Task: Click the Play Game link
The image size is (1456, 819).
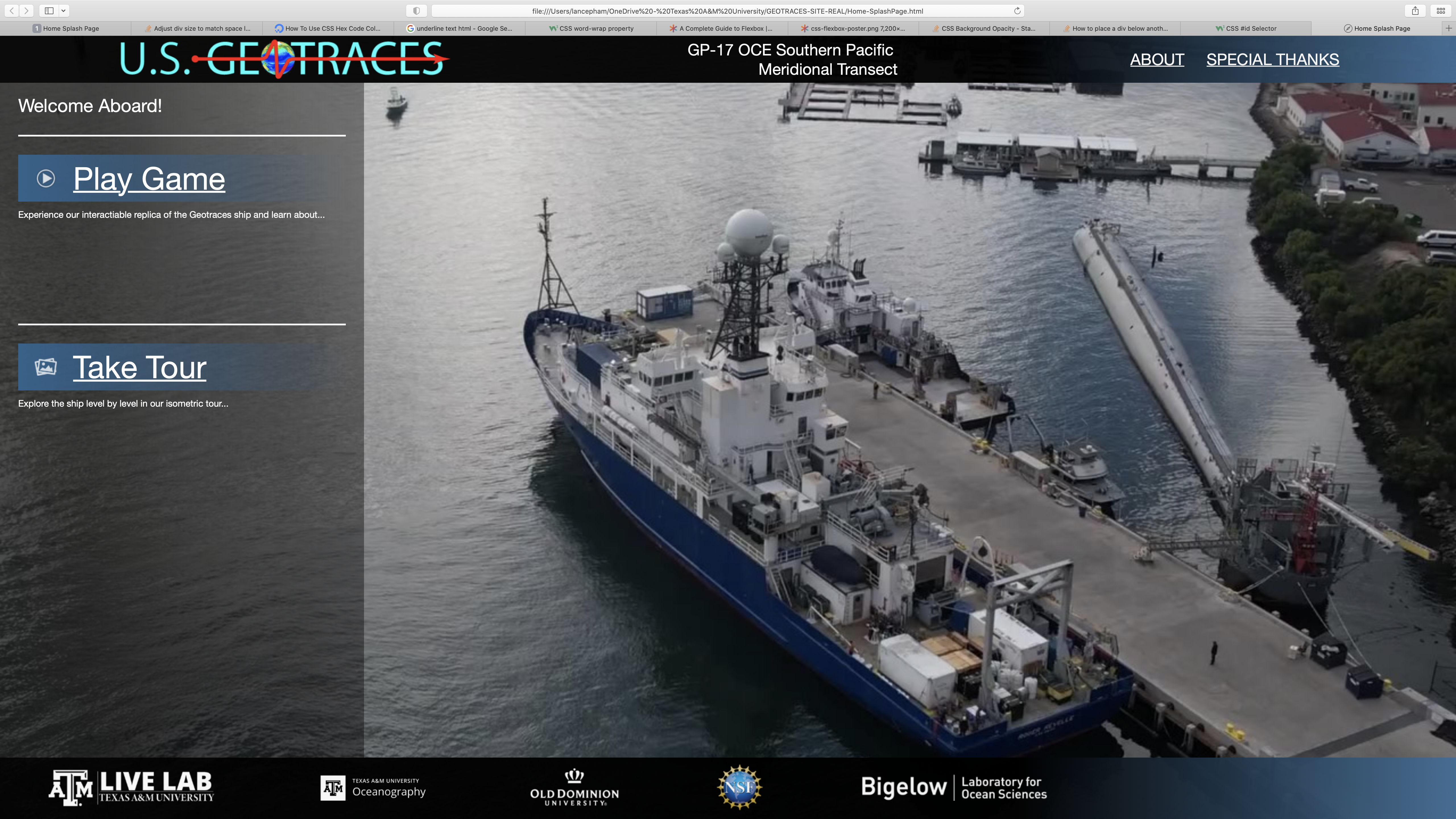Action: pos(149,179)
